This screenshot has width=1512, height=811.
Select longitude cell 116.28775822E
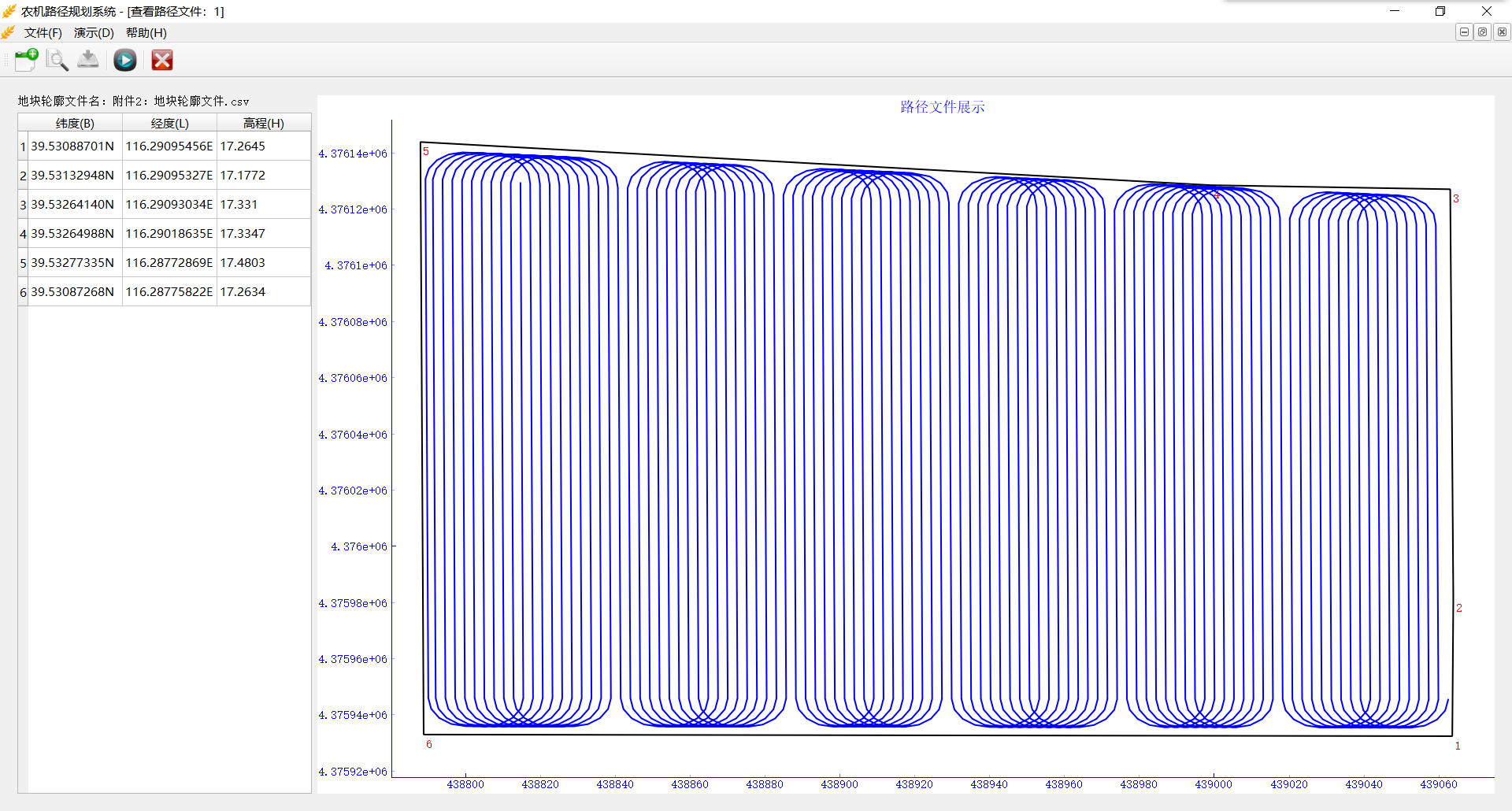click(169, 292)
